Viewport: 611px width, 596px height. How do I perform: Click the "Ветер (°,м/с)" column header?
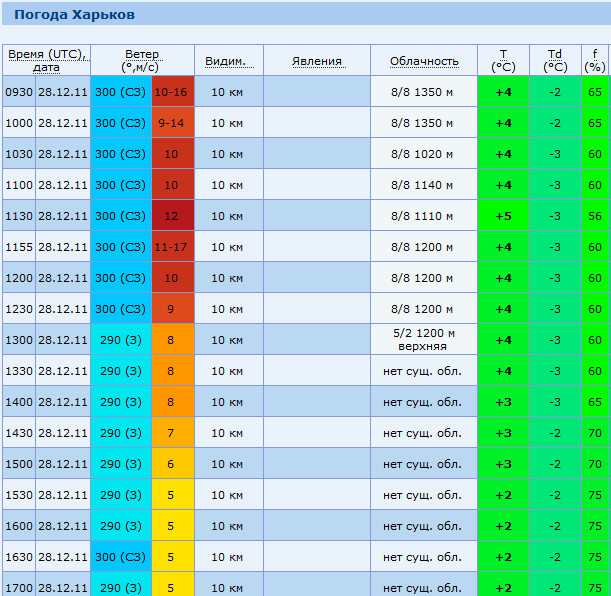142,60
